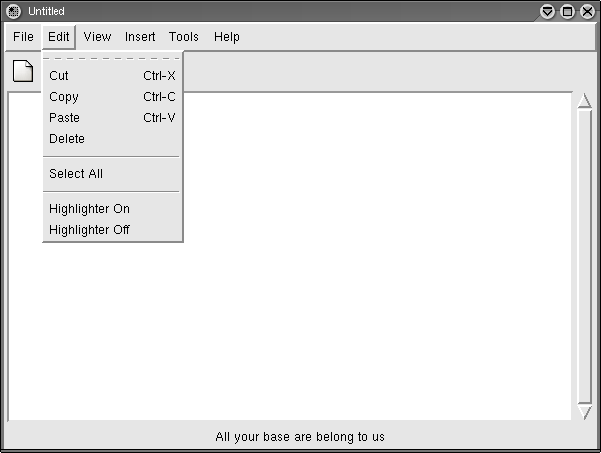Screen dimensions: 601x453
Task: Click status text 'All your base are belong to us'
Action: [x=300, y=437]
